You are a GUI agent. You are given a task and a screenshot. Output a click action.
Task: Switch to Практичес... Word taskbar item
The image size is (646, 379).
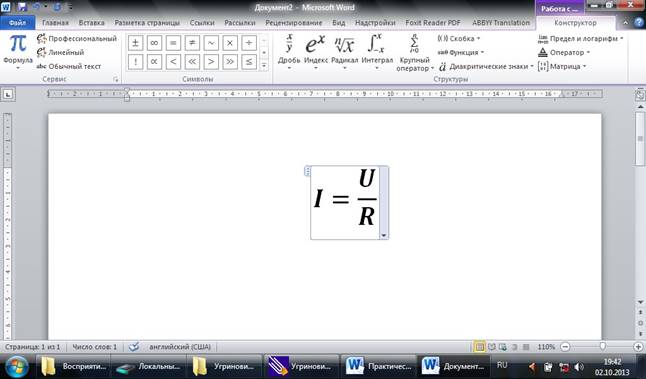378,366
